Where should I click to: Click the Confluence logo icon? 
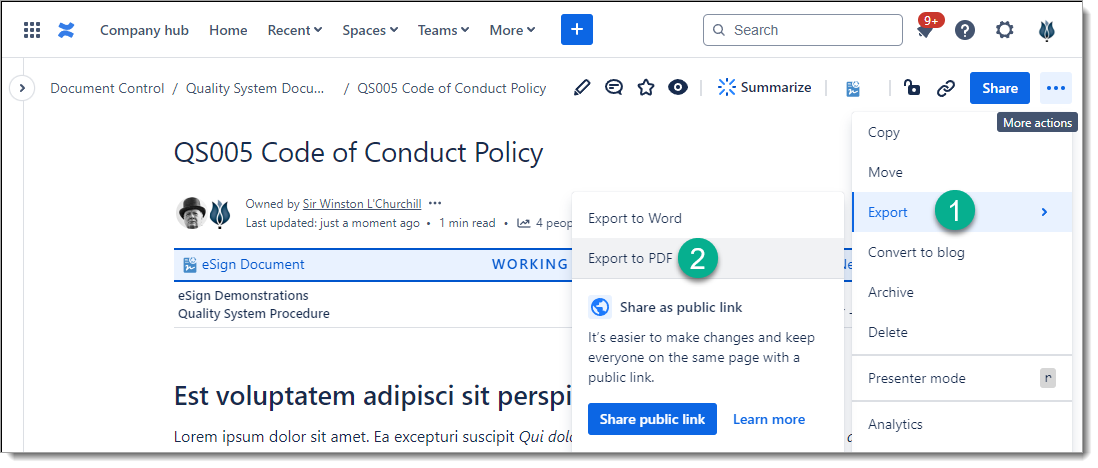66,30
